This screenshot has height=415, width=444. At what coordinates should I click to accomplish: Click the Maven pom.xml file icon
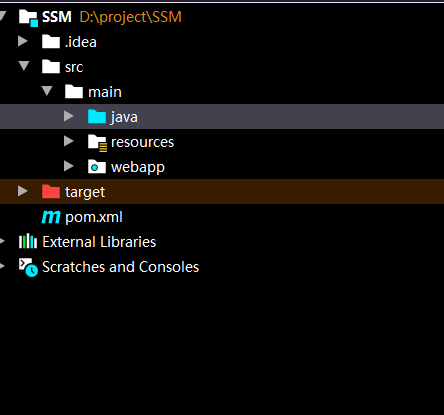pos(51,217)
